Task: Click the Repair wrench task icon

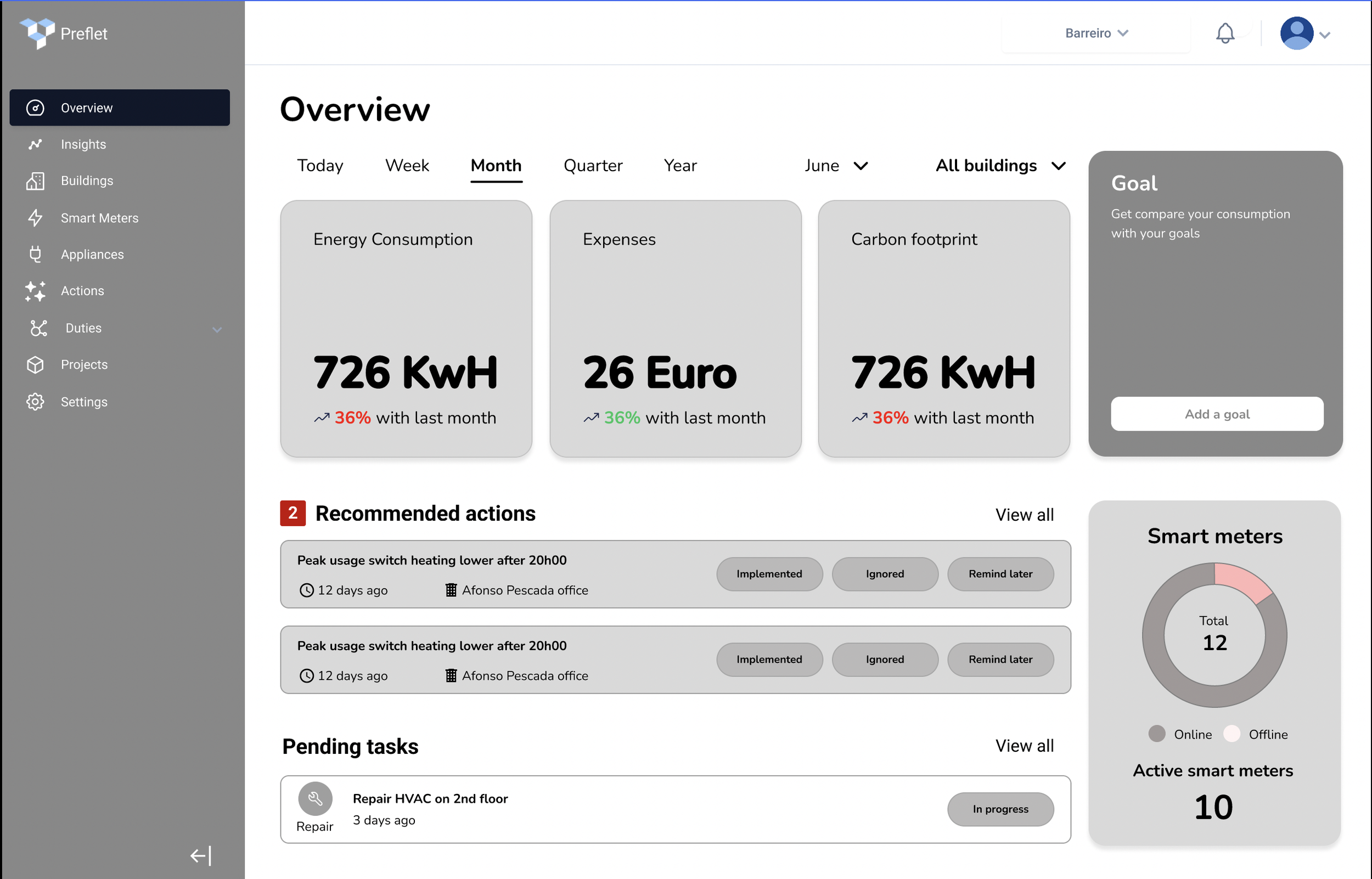Action: pyautogui.click(x=315, y=798)
